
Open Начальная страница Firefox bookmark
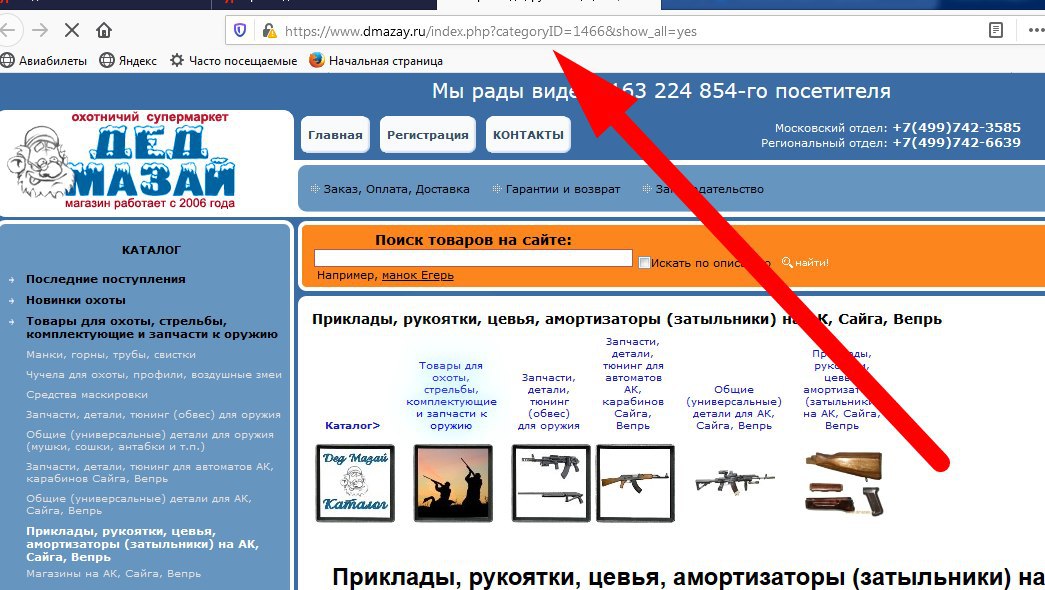[376, 61]
